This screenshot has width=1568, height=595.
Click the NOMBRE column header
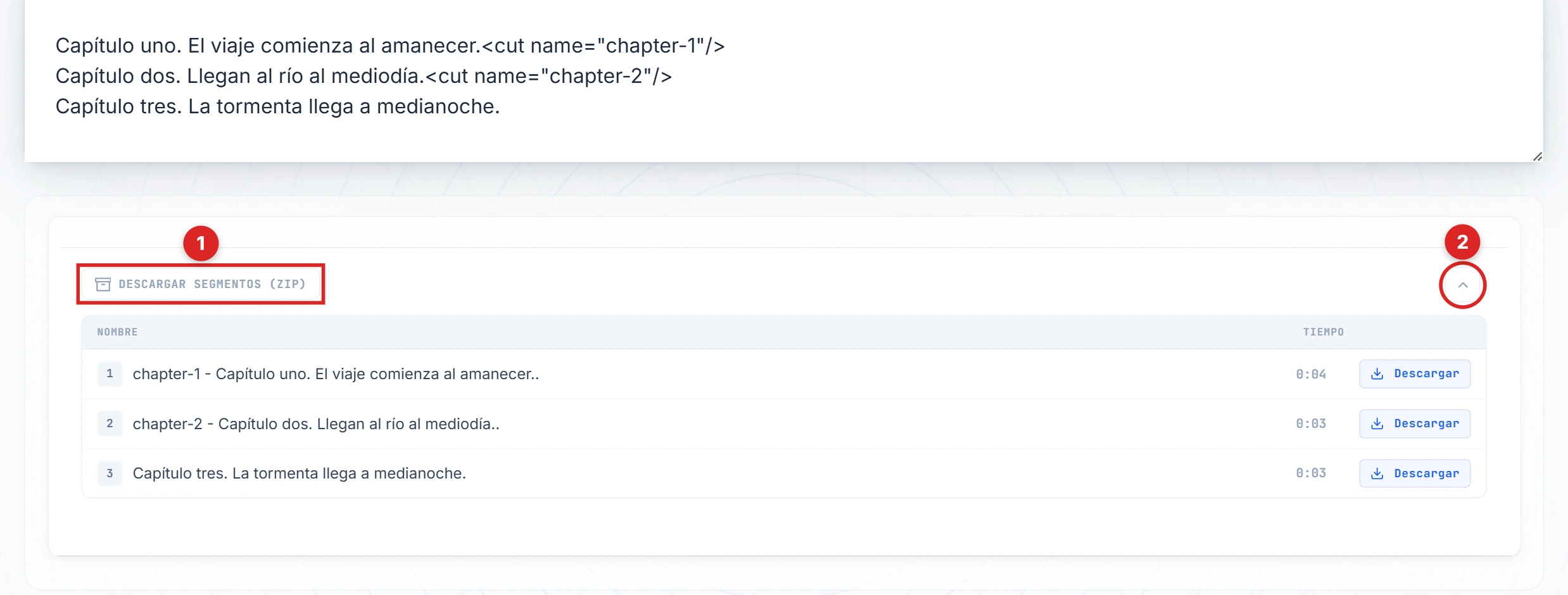pos(117,332)
